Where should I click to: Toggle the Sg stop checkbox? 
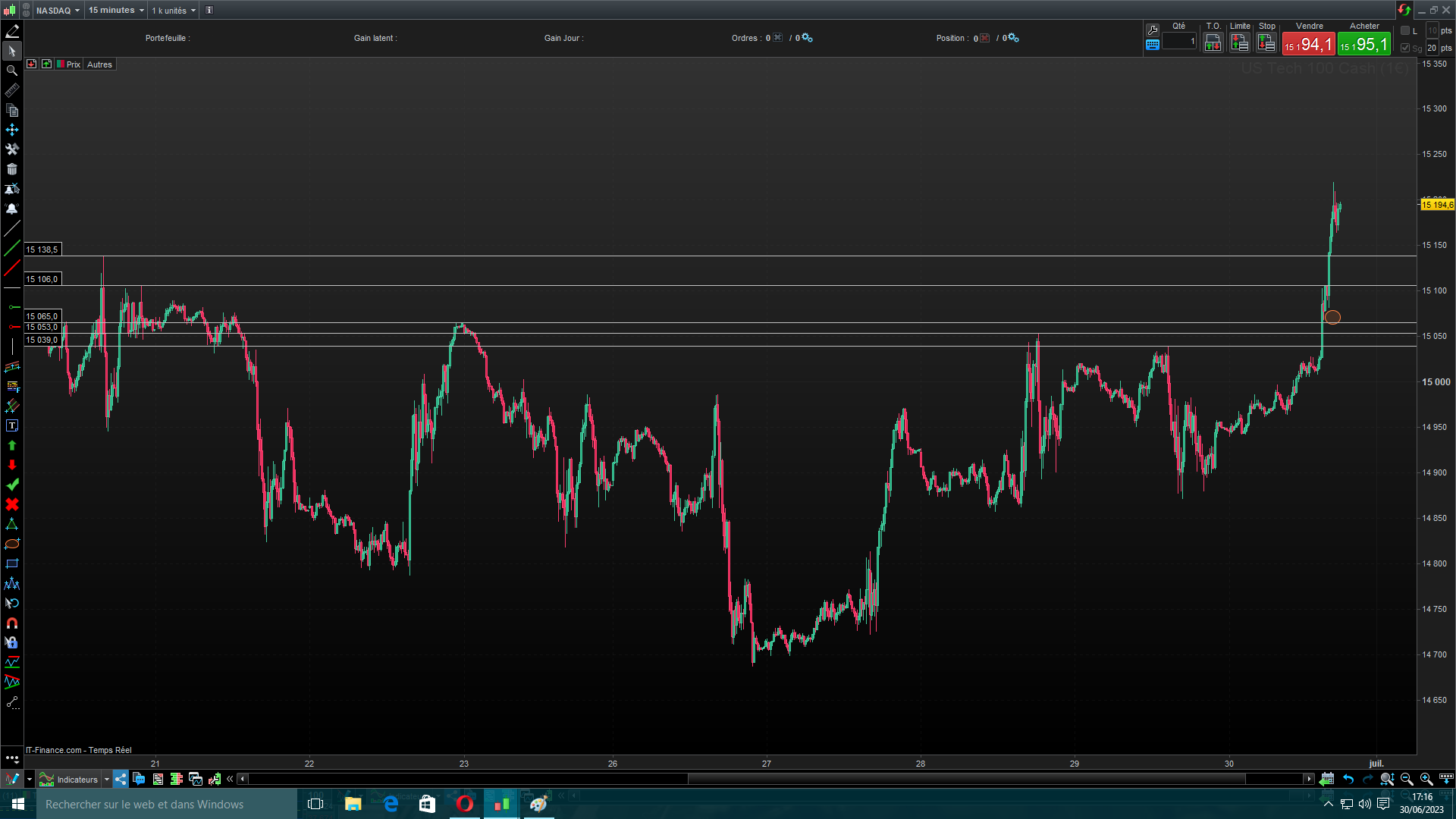1405,48
